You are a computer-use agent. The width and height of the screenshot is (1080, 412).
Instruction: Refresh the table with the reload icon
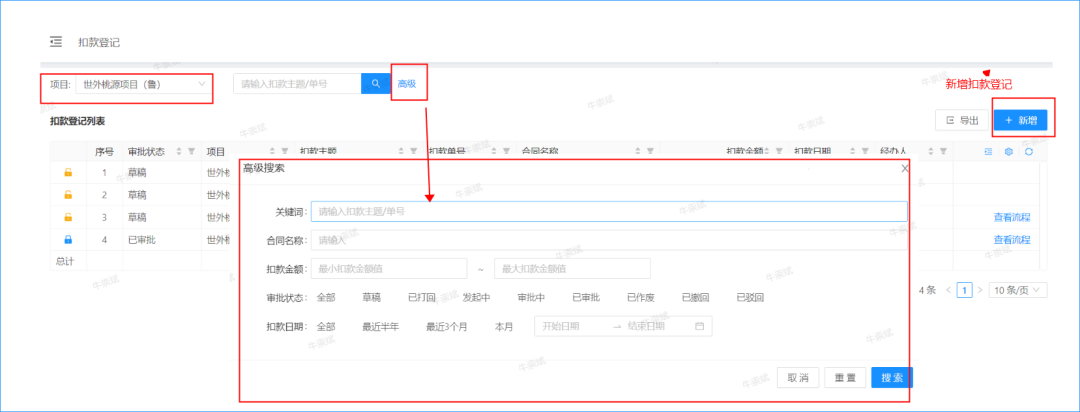(1028, 152)
